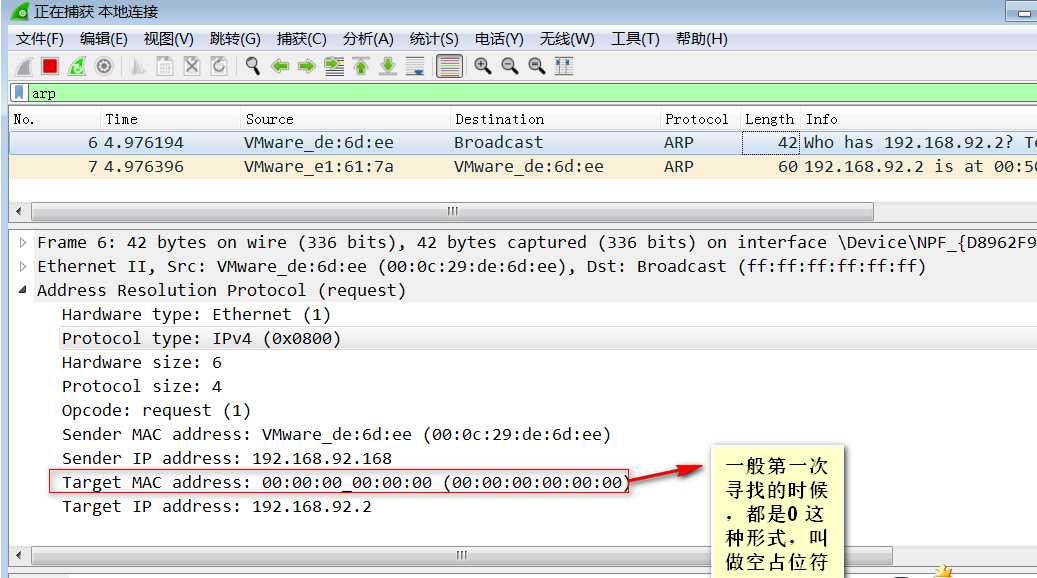The image size is (1037, 578).
Task: Click the reload capture file icon
Action: [219, 66]
